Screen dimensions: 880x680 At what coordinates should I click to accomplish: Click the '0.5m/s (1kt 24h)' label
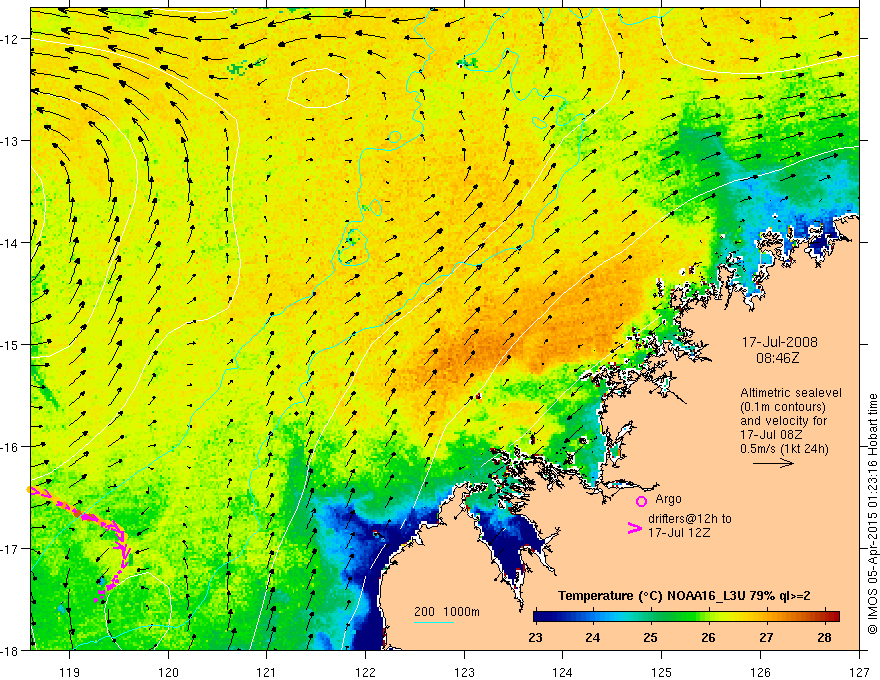point(784,448)
